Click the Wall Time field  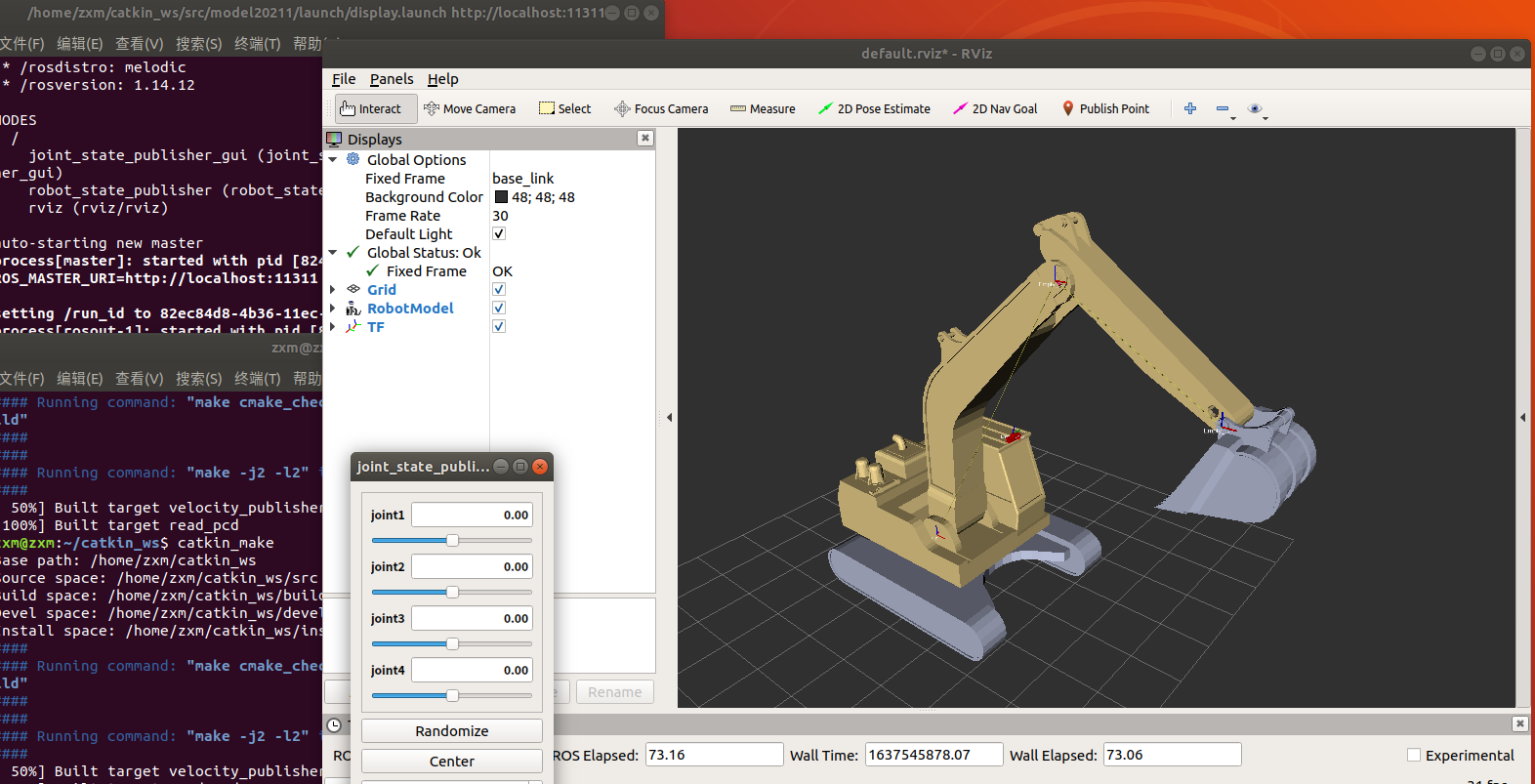coord(933,755)
